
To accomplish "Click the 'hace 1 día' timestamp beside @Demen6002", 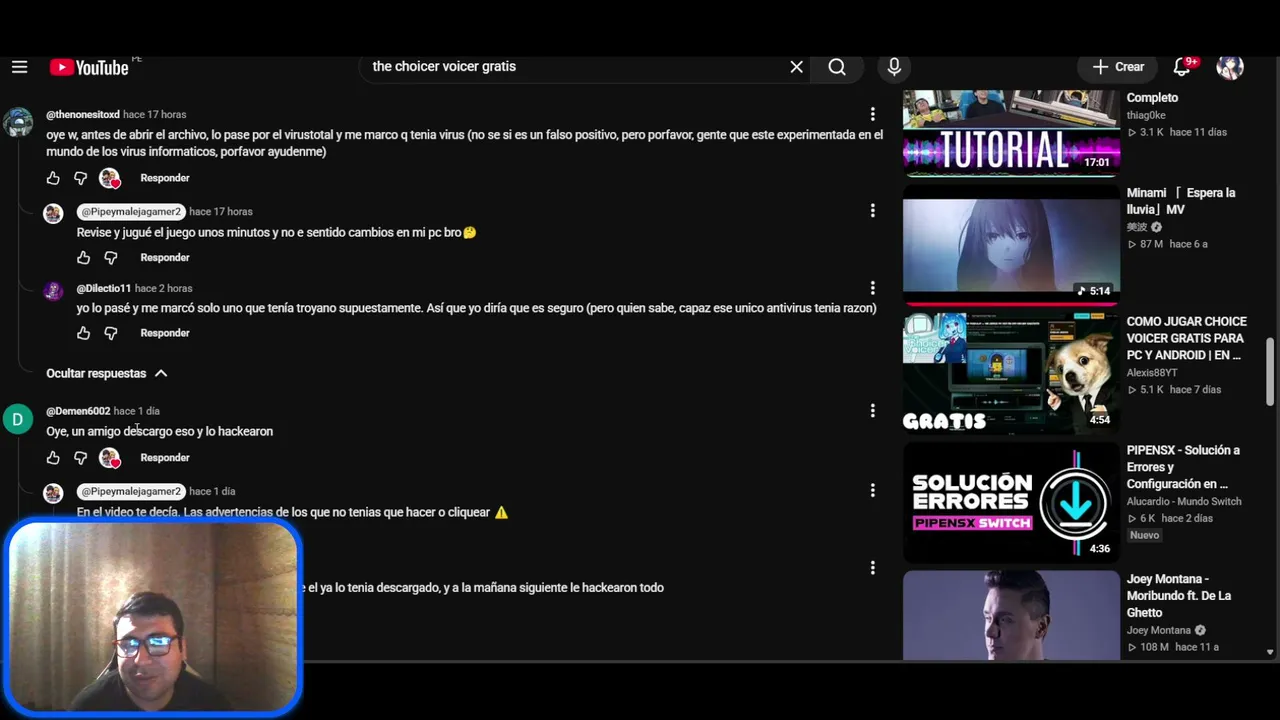I will click(137, 411).
